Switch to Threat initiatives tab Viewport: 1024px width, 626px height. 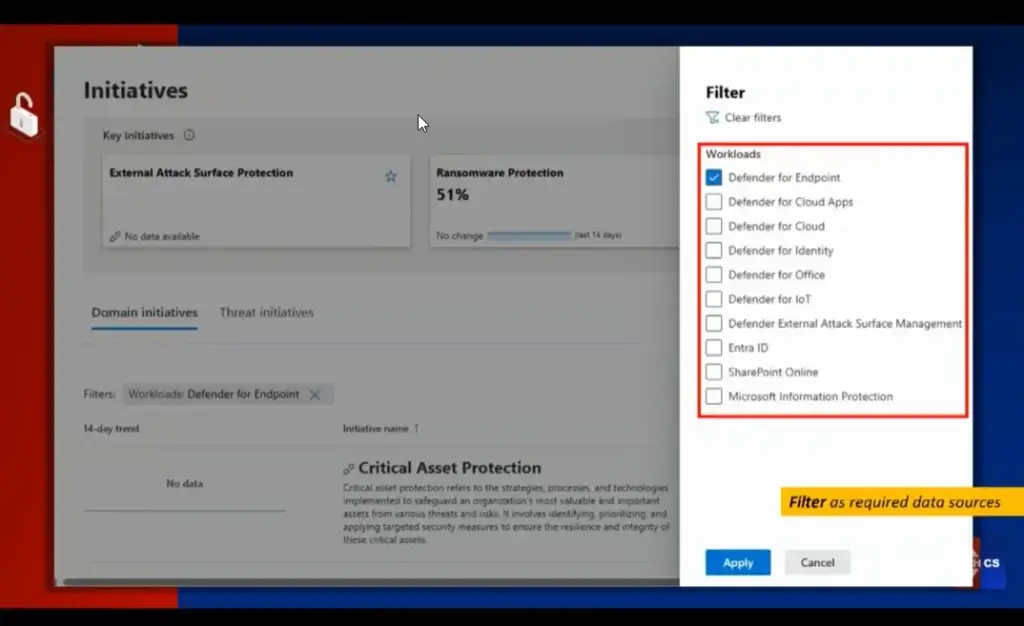(266, 312)
